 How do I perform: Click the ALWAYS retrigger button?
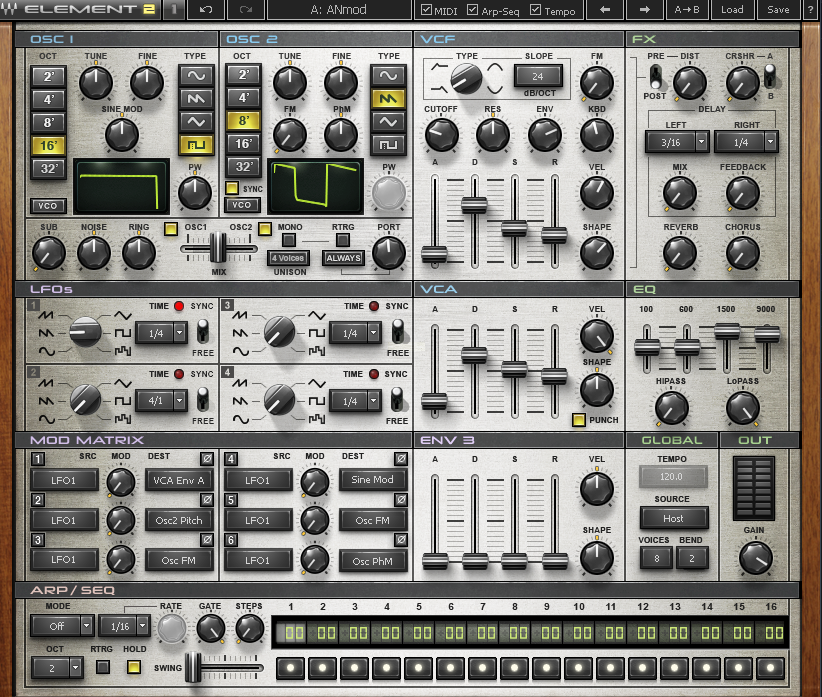pyautogui.click(x=343, y=258)
